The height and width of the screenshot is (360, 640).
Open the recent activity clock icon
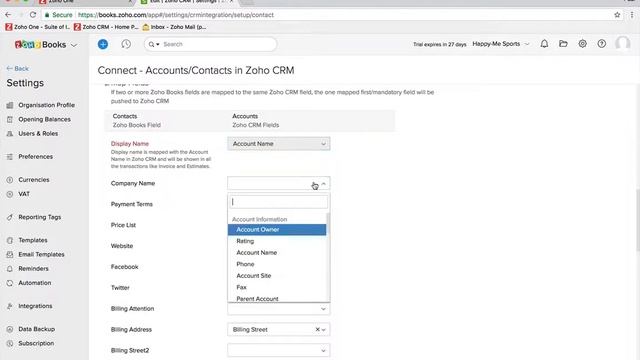[x=126, y=44]
